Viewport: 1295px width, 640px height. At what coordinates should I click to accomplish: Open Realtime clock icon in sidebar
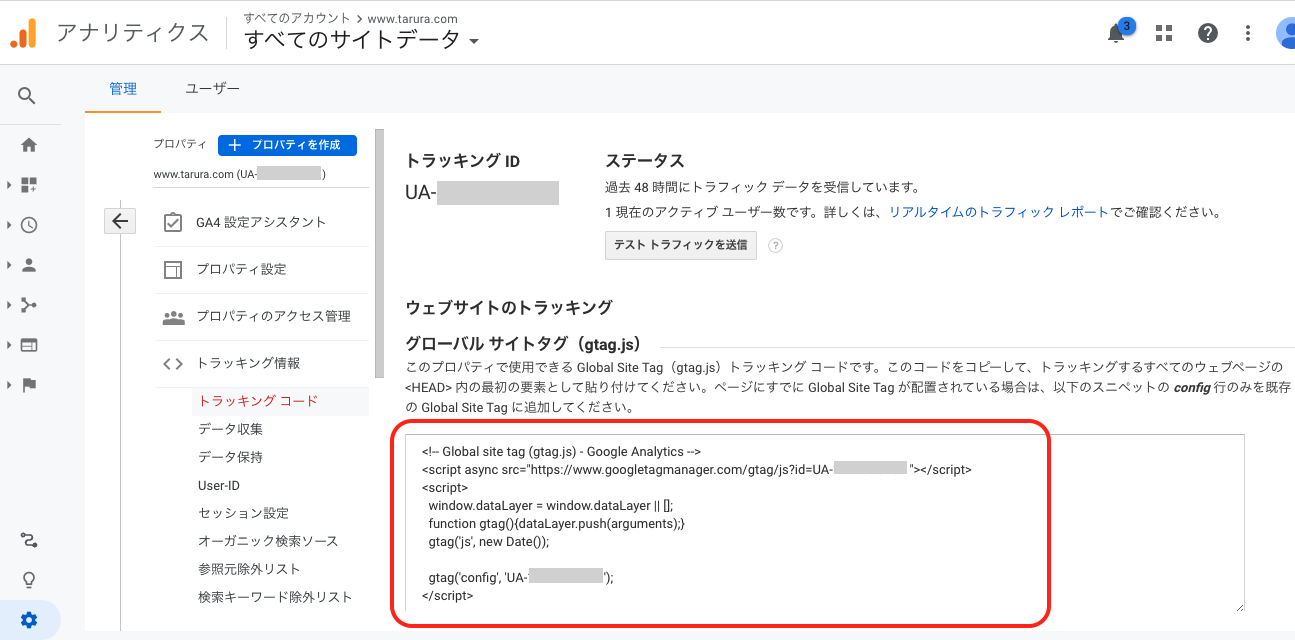(x=29, y=225)
